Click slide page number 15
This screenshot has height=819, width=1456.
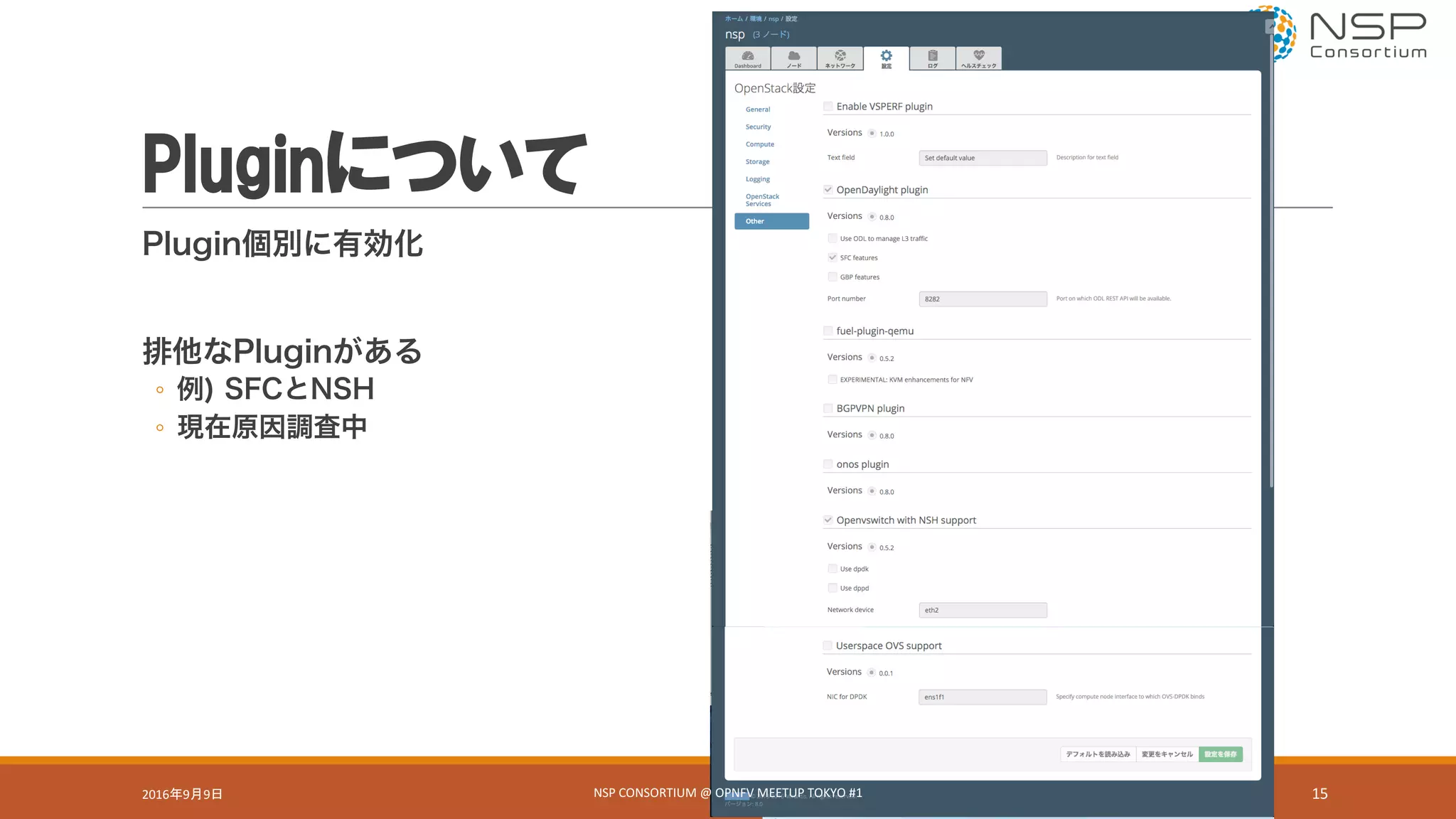1320,793
